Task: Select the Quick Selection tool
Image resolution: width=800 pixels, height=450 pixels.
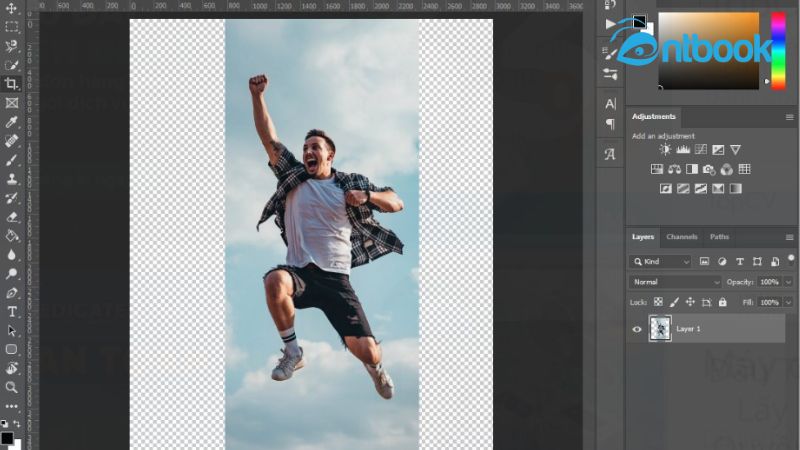Action: pos(11,65)
